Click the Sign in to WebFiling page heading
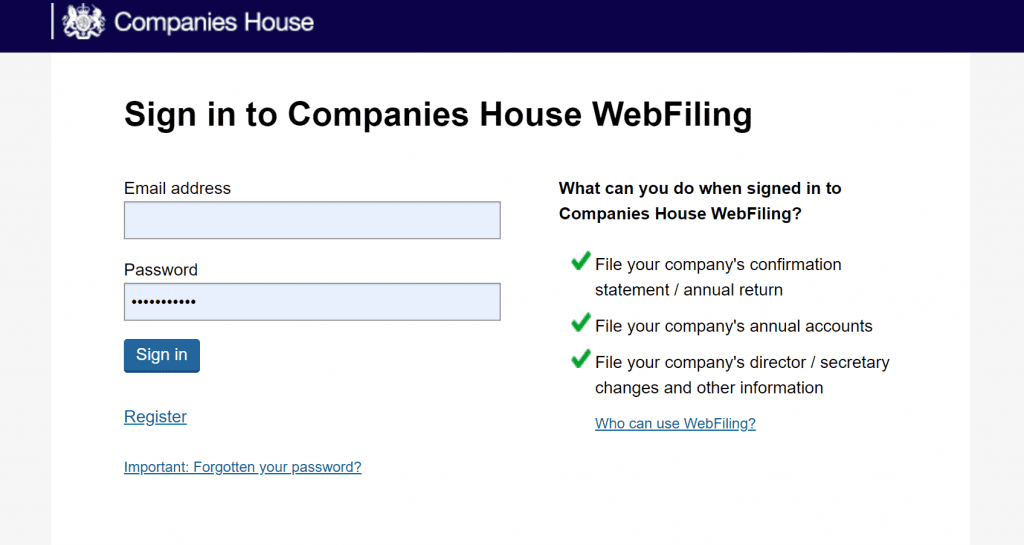Screen dimensions: 1024x545 (437, 115)
